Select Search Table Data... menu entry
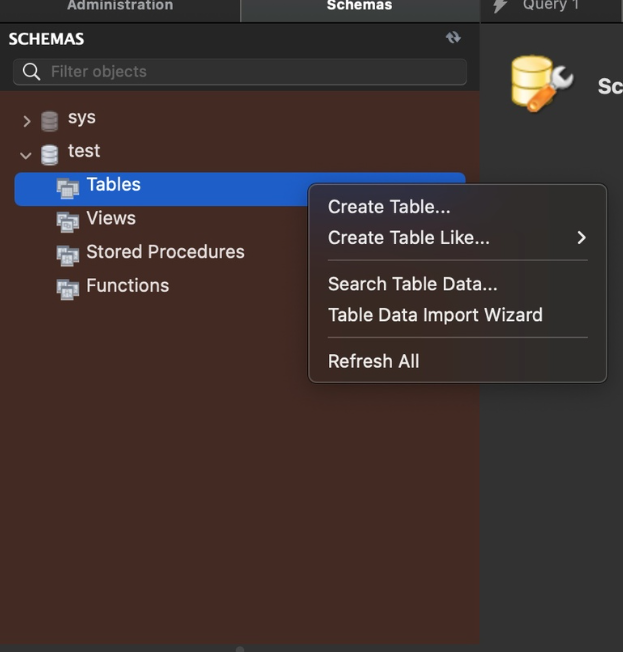623x652 pixels. (412, 284)
